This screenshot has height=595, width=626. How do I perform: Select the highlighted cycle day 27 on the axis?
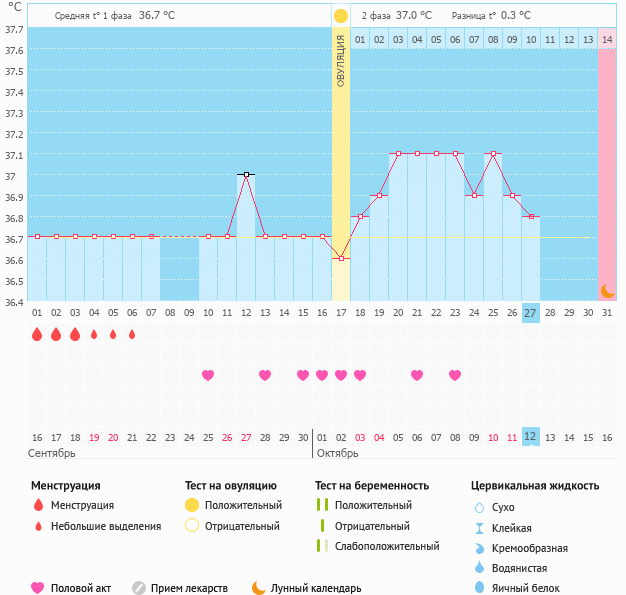[x=531, y=313]
